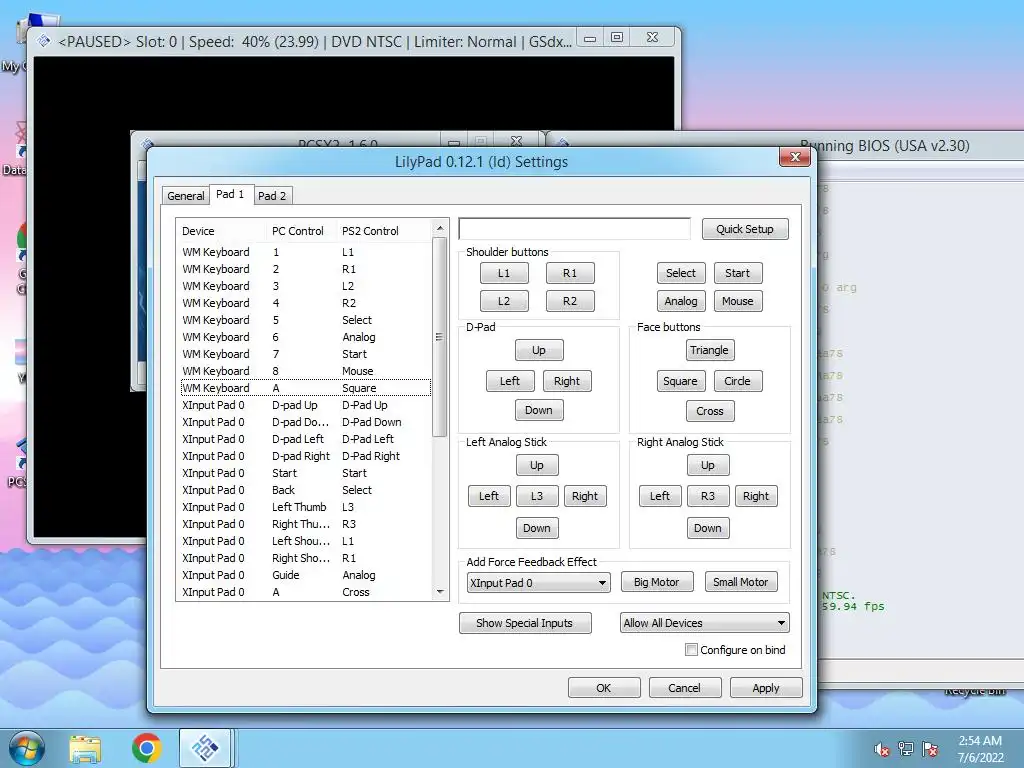
Task: Select the PCSX2 taskbar icon
Action: (x=205, y=748)
